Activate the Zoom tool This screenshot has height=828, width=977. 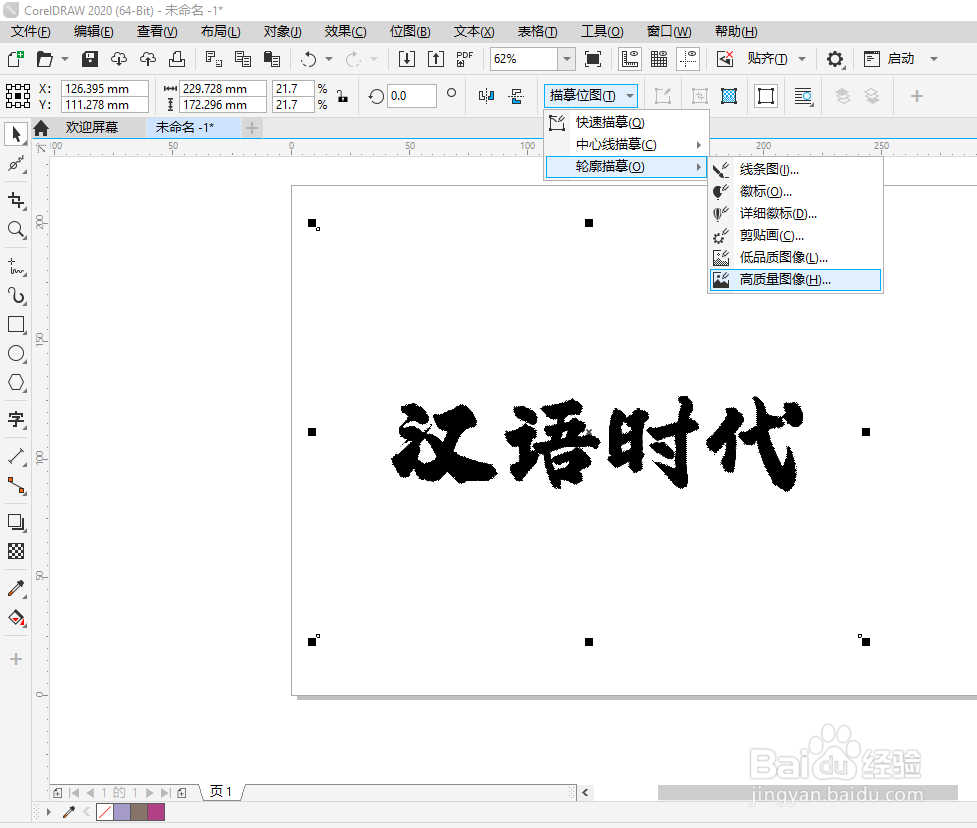(x=15, y=228)
